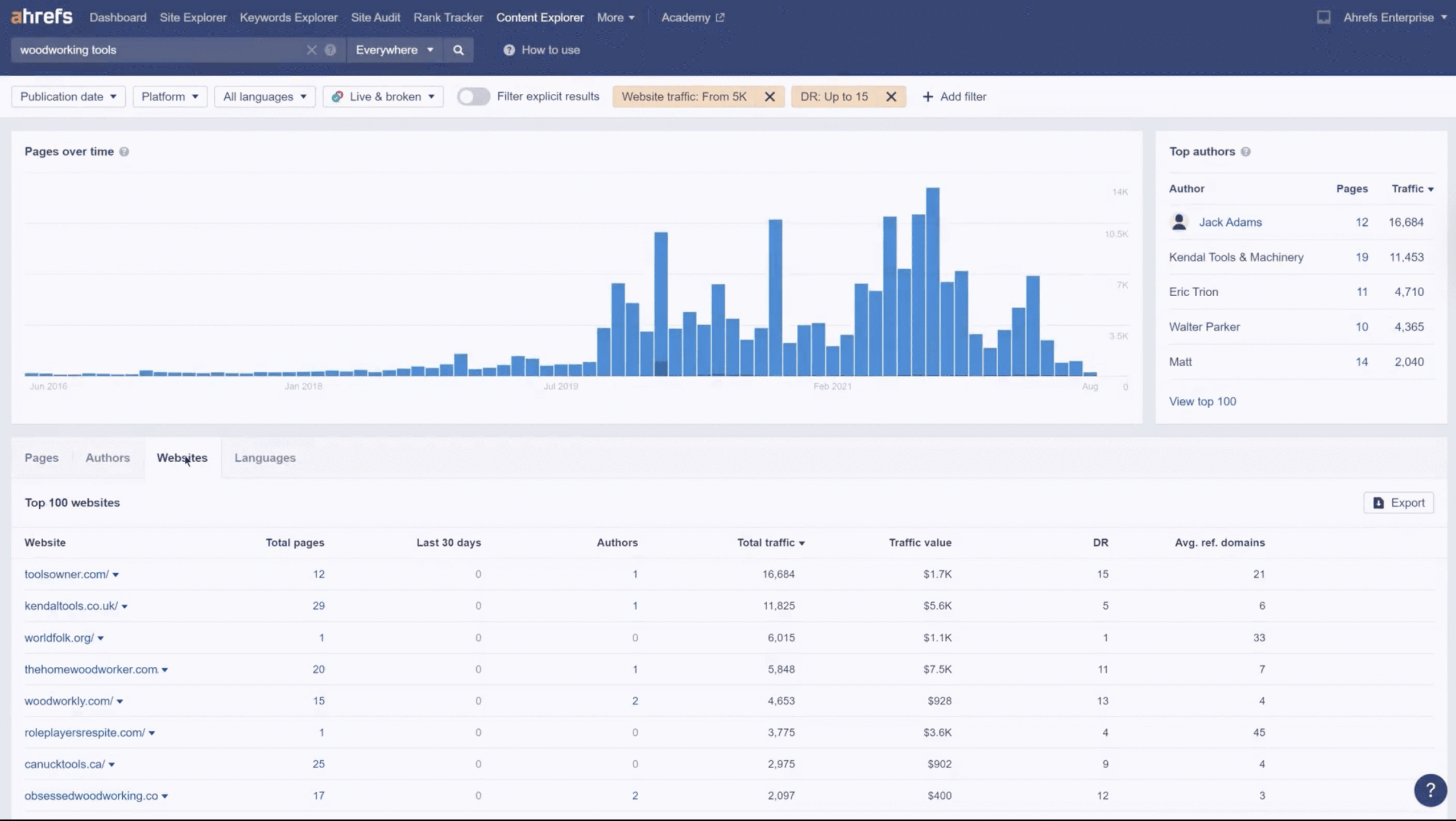Toggle Filter explicit results switch
The height and width of the screenshot is (821, 1456).
pyautogui.click(x=473, y=97)
